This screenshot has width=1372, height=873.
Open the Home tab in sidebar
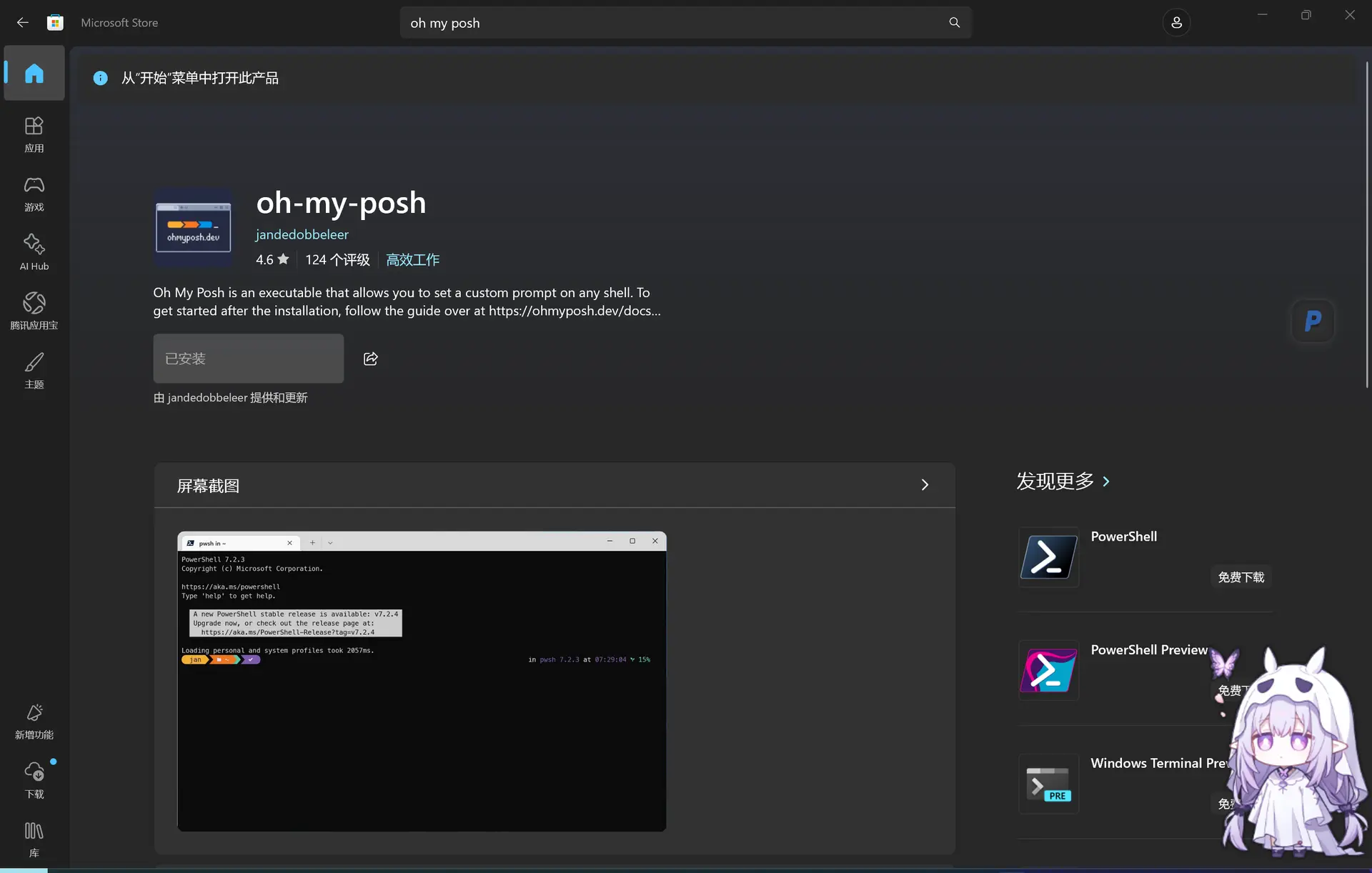pyautogui.click(x=34, y=73)
